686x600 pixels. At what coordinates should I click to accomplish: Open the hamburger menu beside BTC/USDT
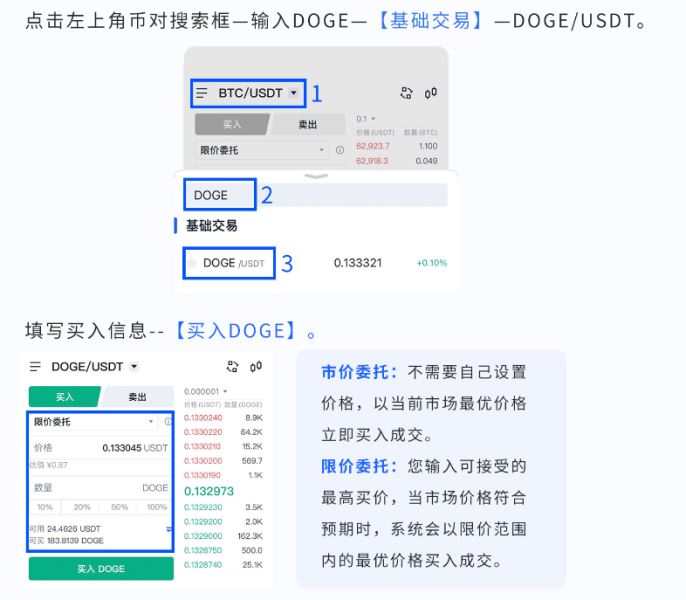[202, 93]
